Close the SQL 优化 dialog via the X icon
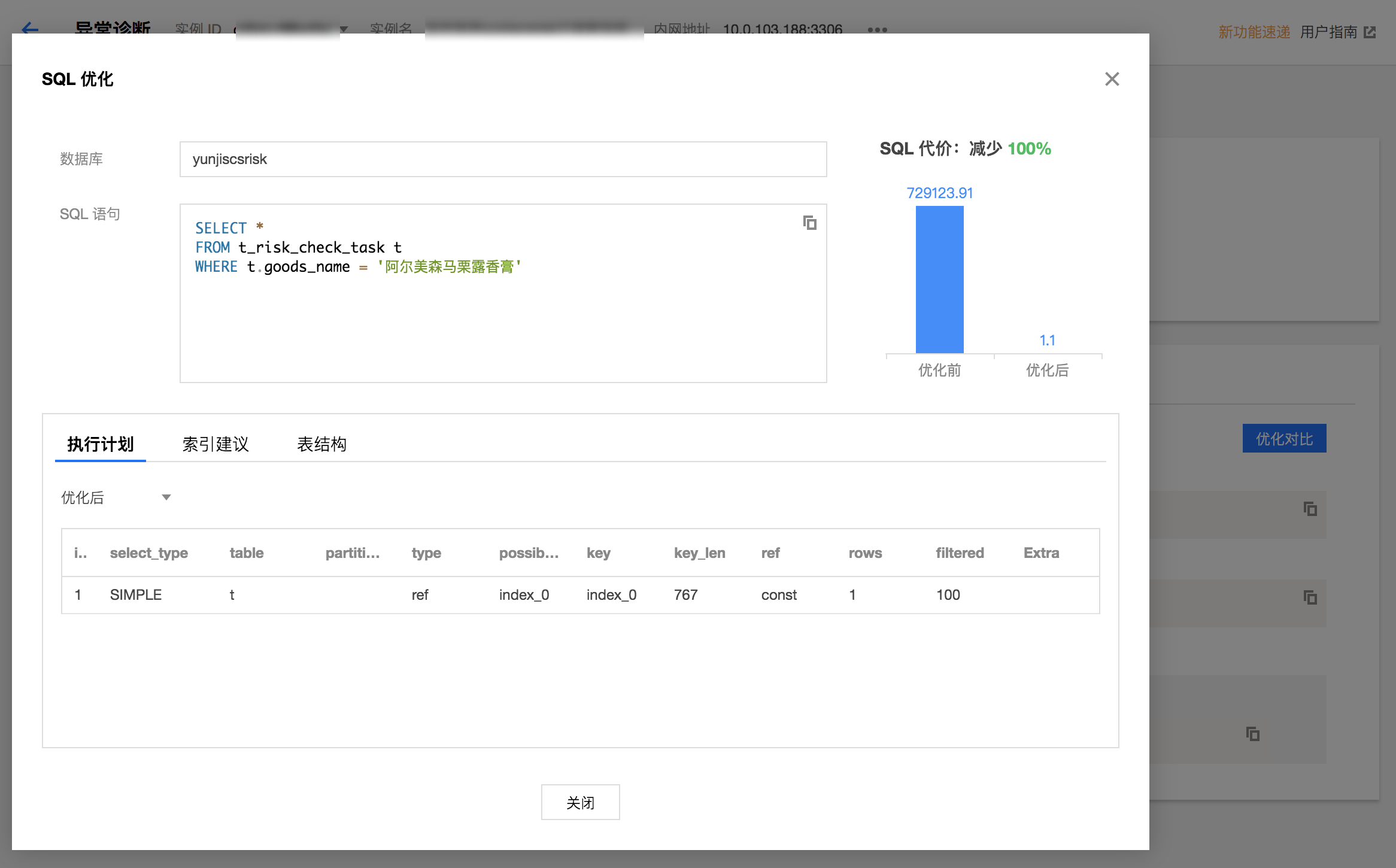Viewport: 1396px width, 868px height. pyautogui.click(x=1112, y=79)
